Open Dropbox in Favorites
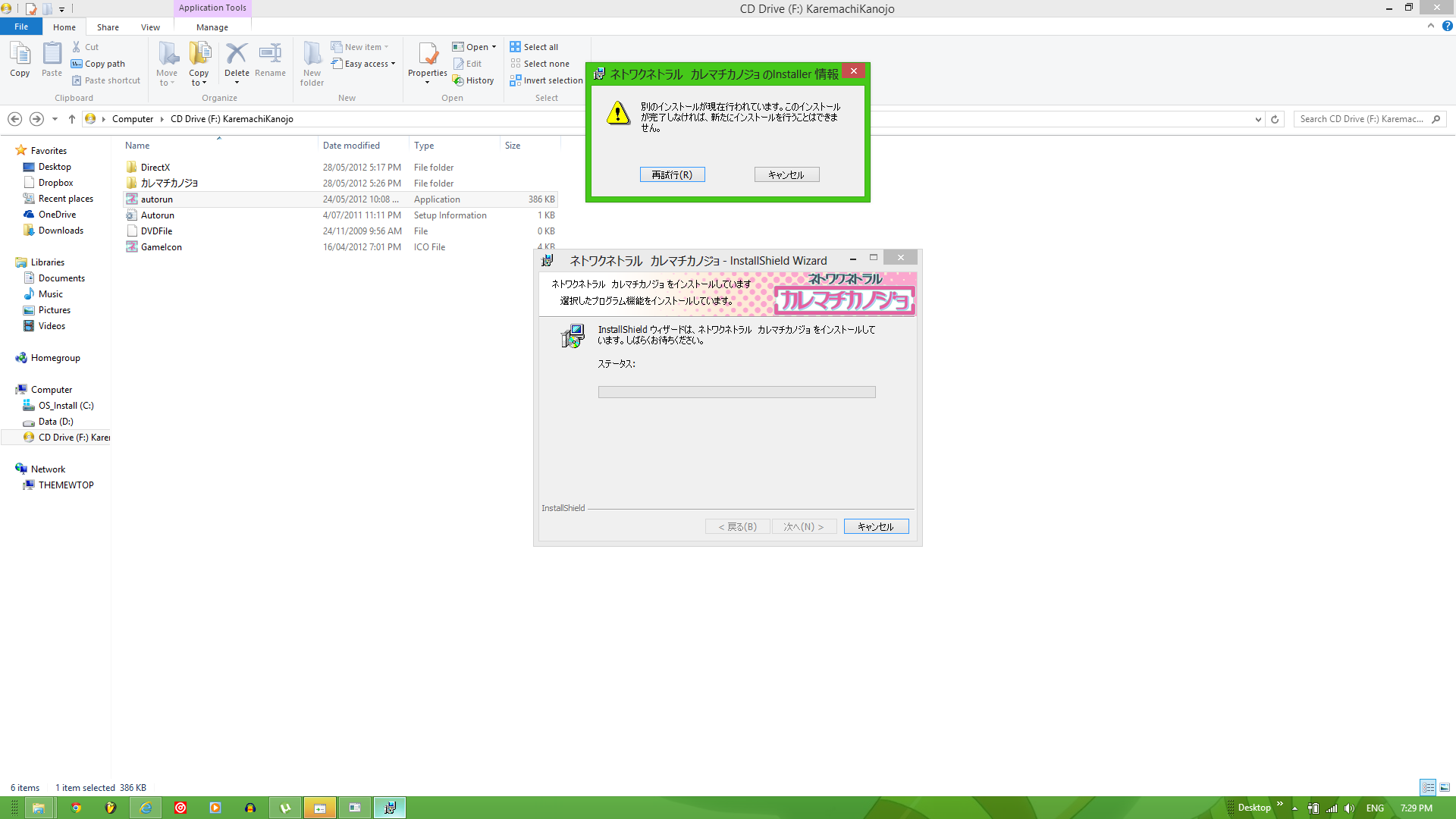The height and width of the screenshot is (819, 1456). click(56, 183)
